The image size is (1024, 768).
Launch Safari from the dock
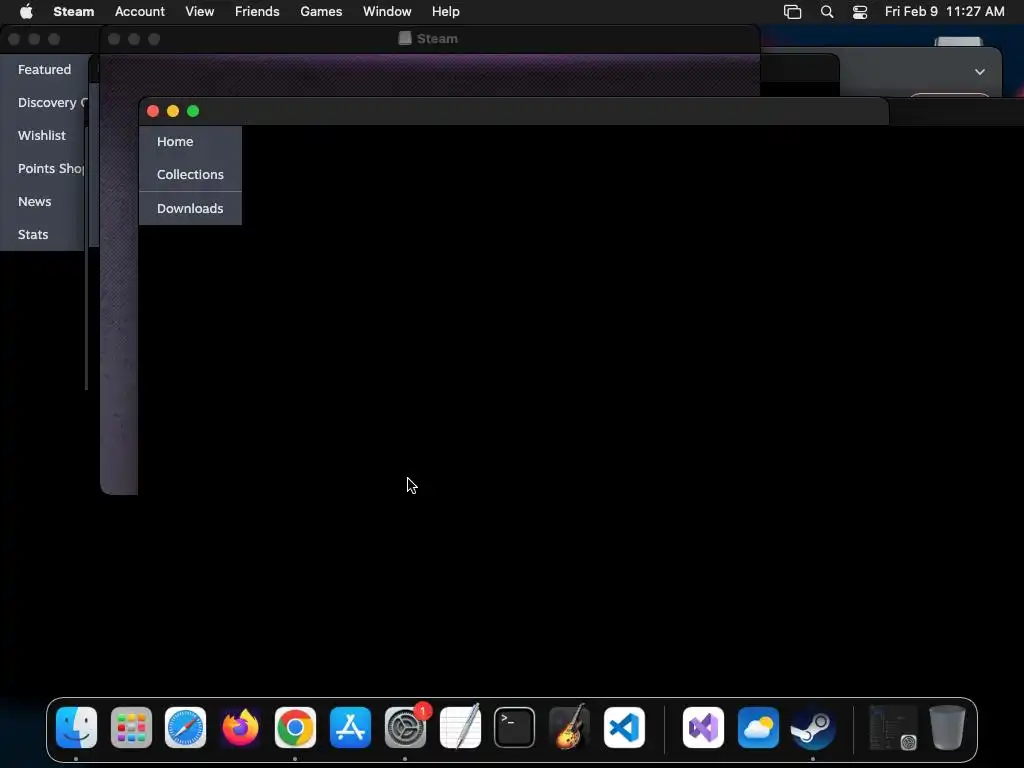(x=185, y=728)
